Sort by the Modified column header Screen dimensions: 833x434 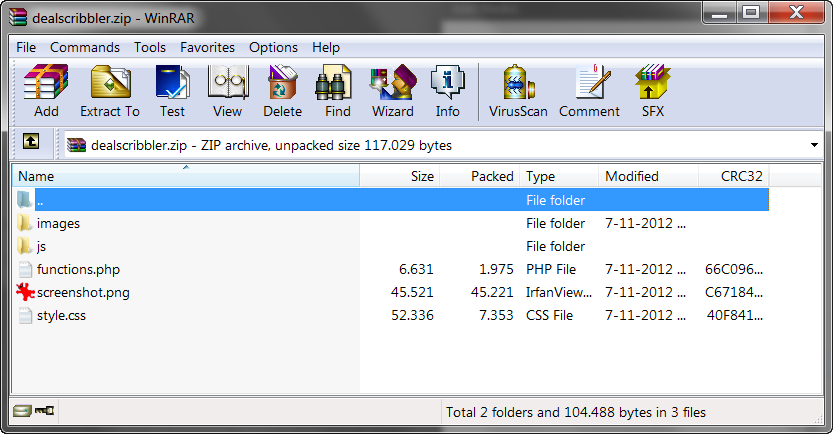[648, 176]
